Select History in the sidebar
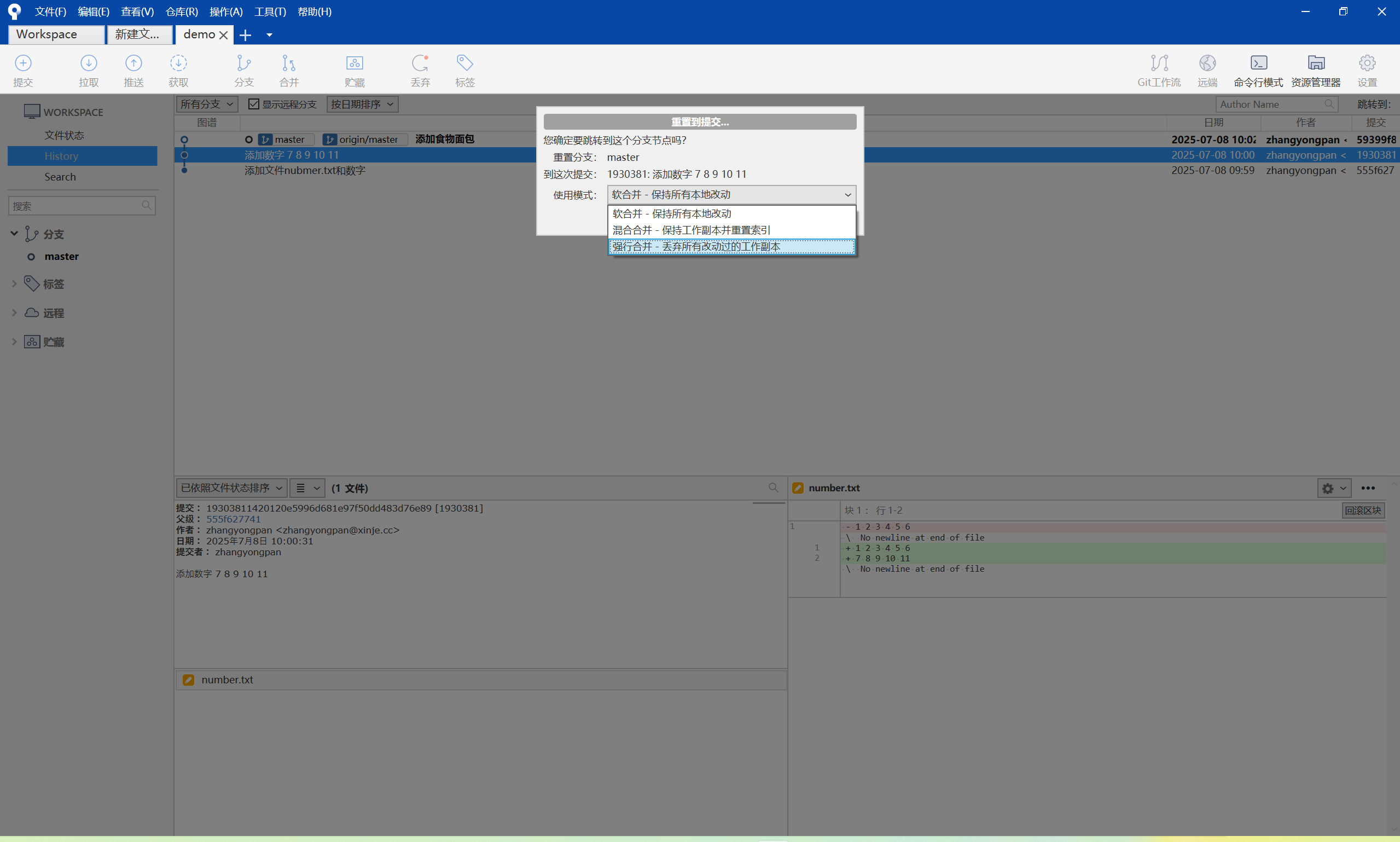The image size is (1400, 842). click(82, 156)
